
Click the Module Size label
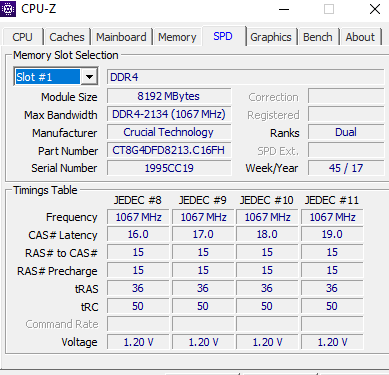click(69, 97)
